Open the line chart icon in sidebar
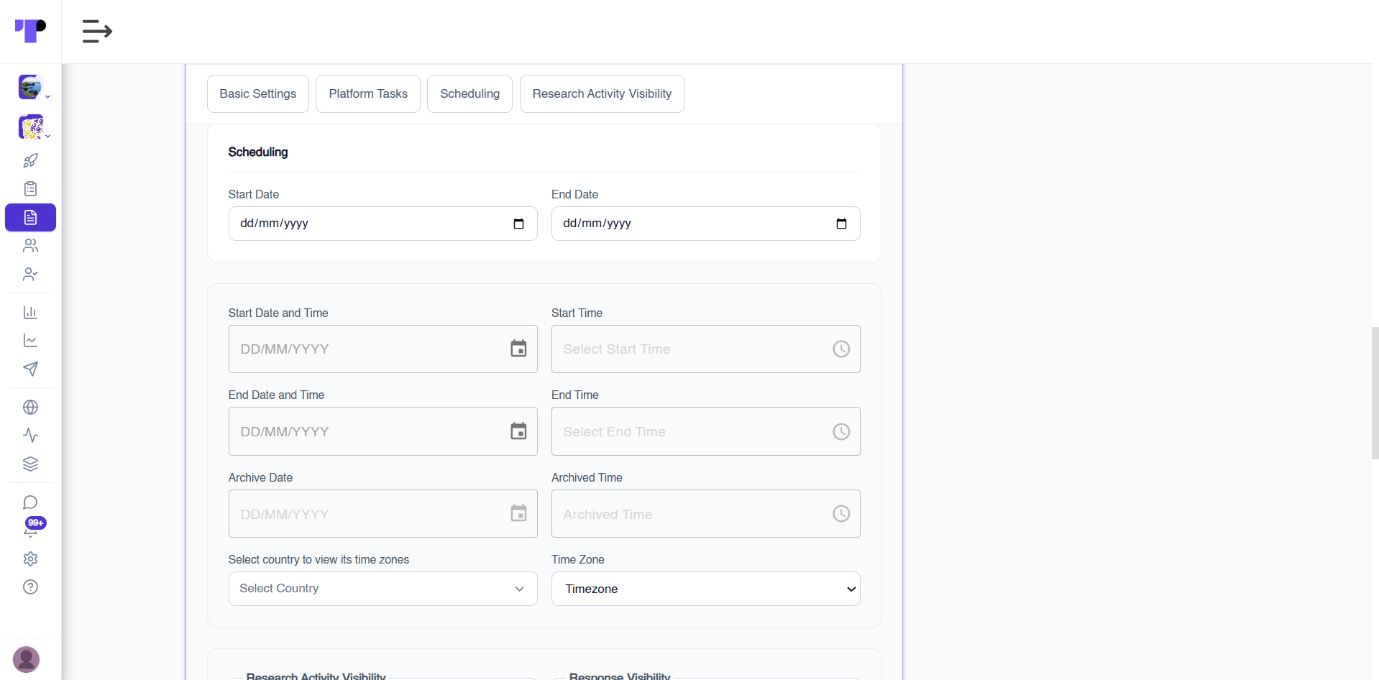The image size is (1379, 680). tap(30, 340)
